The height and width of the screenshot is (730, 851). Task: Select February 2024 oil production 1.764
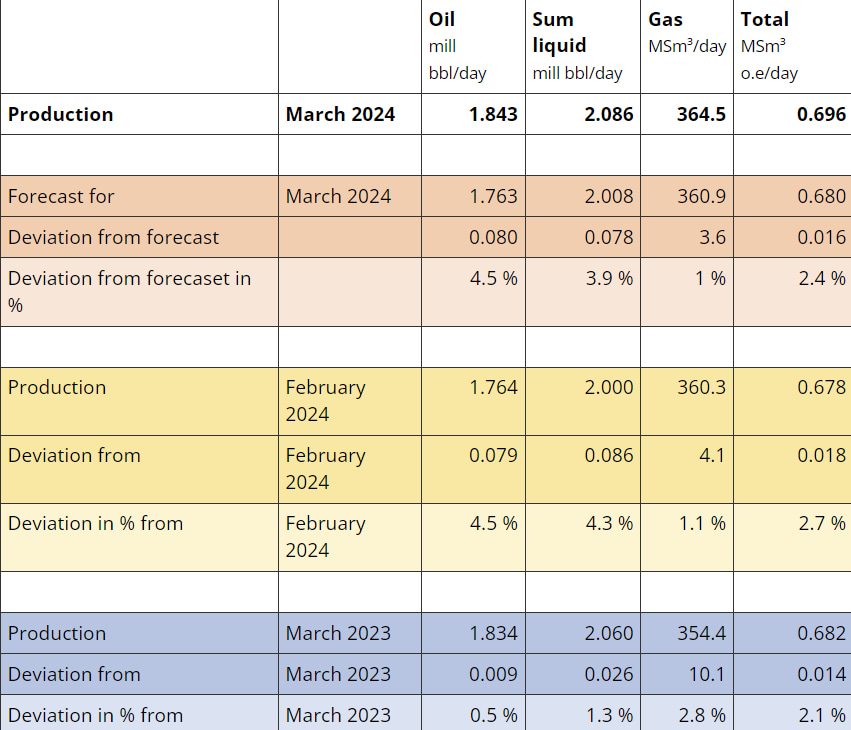pos(493,387)
